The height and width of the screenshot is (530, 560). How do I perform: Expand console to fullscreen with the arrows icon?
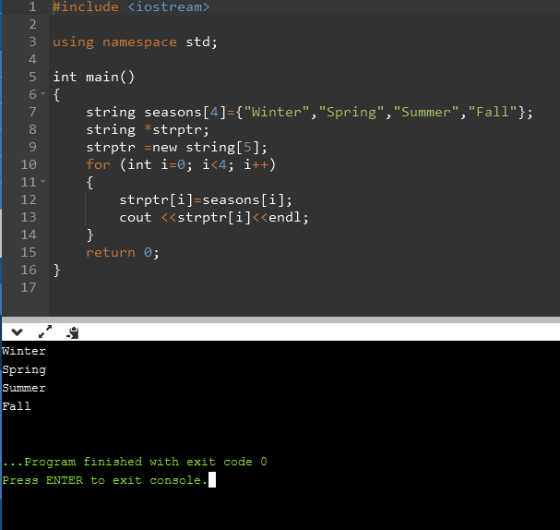point(45,332)
